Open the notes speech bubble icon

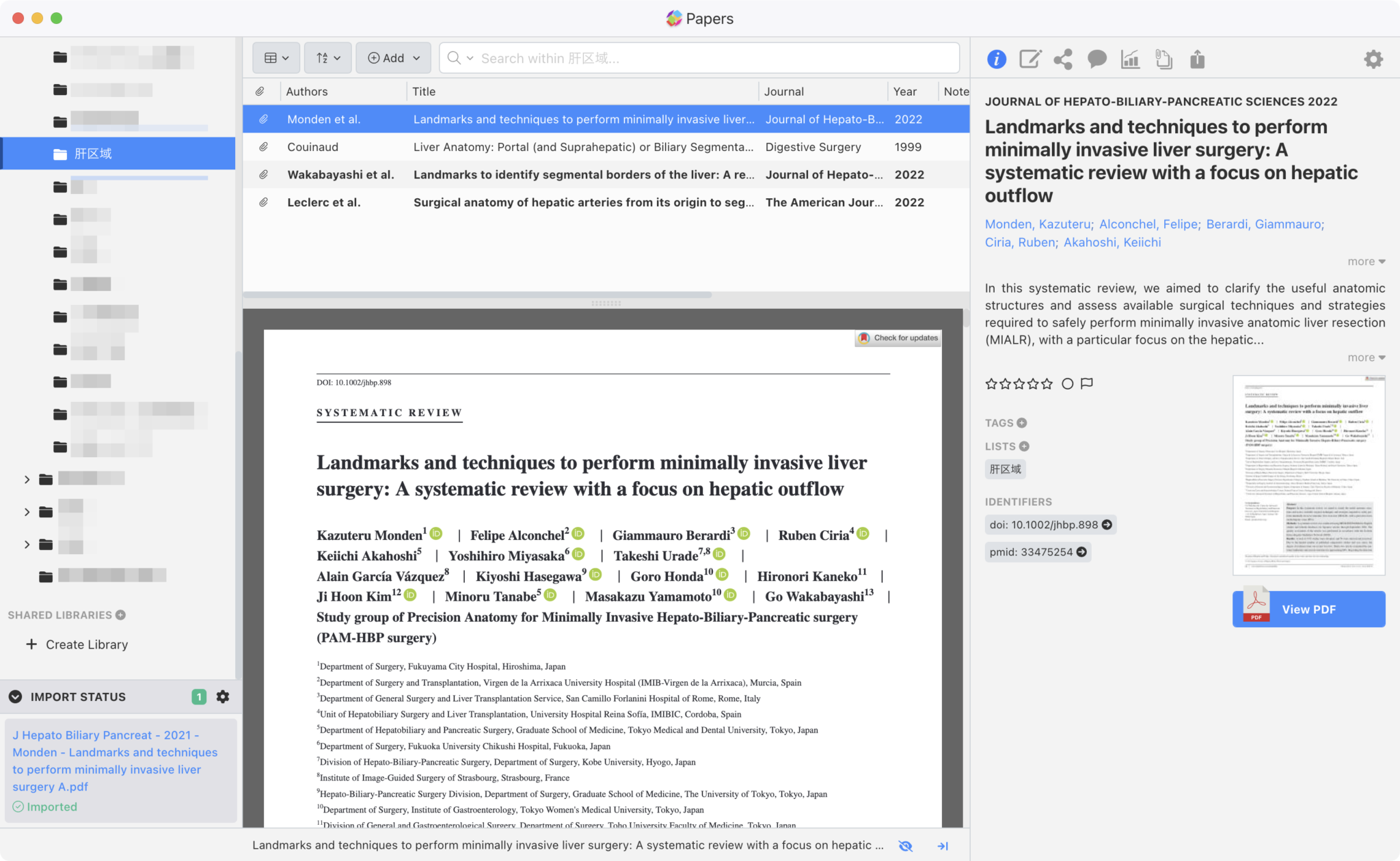pos(1096,59)
